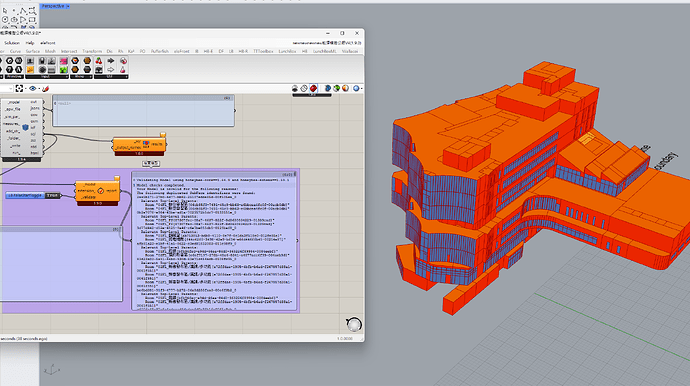690x386 pixels.
Task: Expand the Primitive ribbon panel
Action: coord(14,77)
